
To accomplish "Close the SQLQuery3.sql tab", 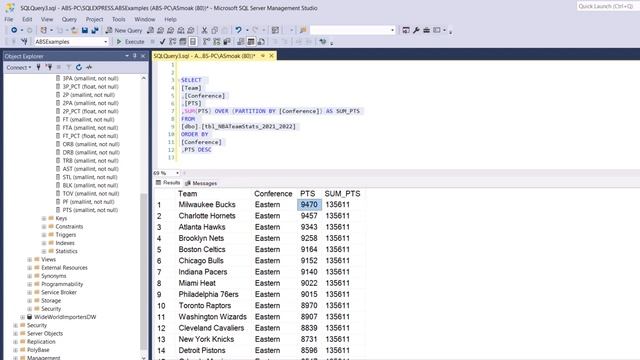I will point(271,56).
